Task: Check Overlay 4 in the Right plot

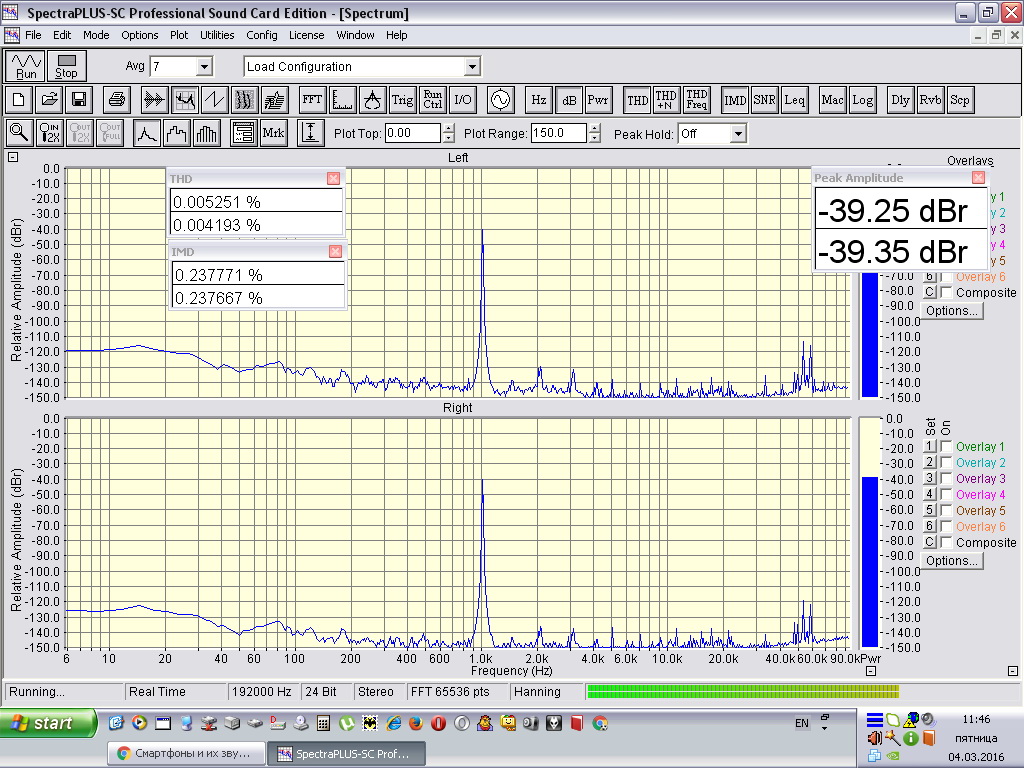Action: 946,495
